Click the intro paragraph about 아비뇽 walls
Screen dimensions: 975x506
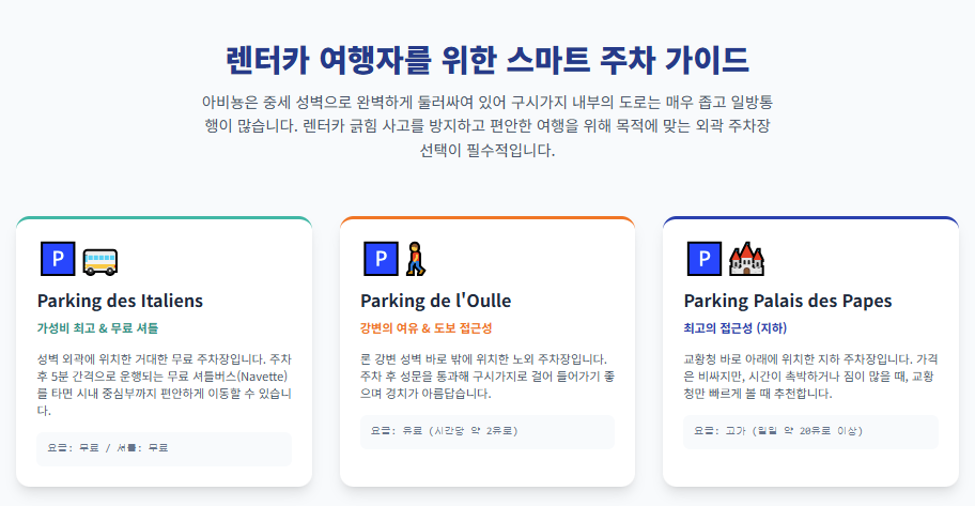click(488, 126)
